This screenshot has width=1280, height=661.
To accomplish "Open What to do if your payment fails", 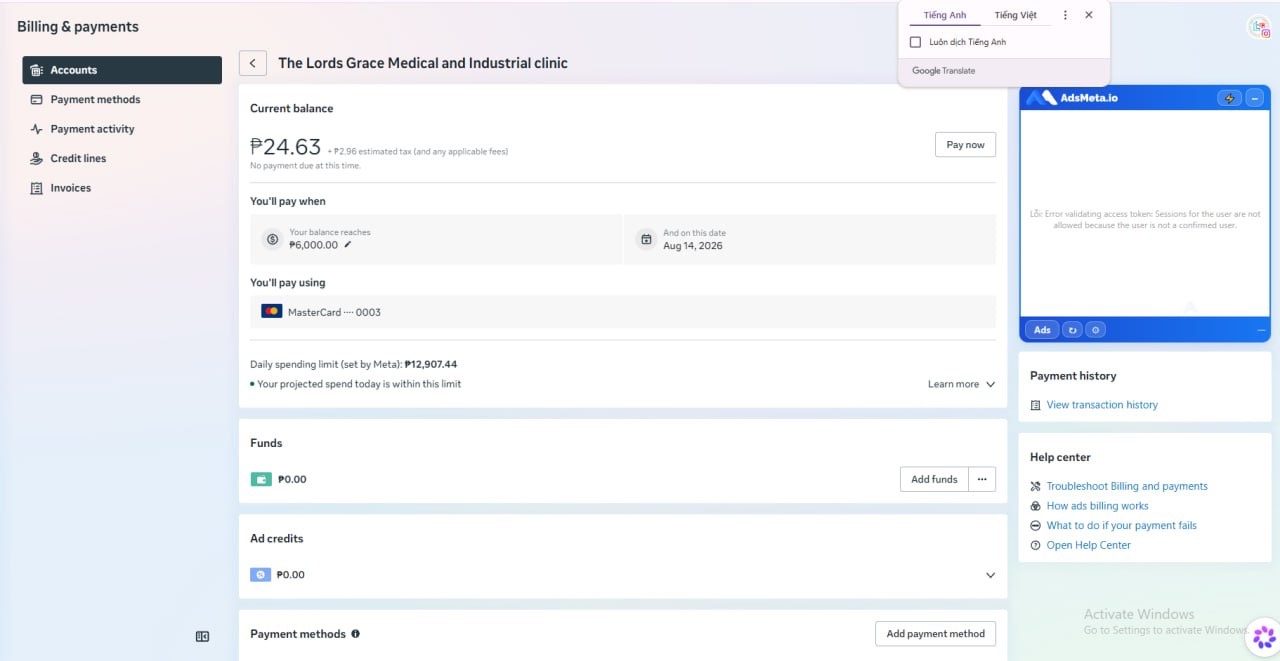I will [x=1121, y=525].
